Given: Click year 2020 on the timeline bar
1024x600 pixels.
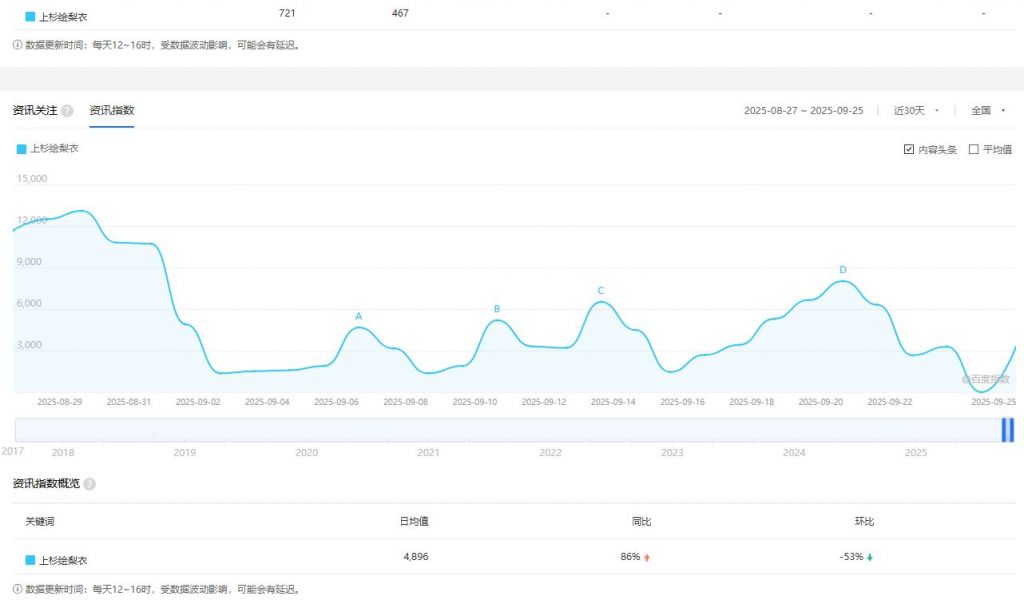Looking at the screenshot, I should [x=306, y=453].
